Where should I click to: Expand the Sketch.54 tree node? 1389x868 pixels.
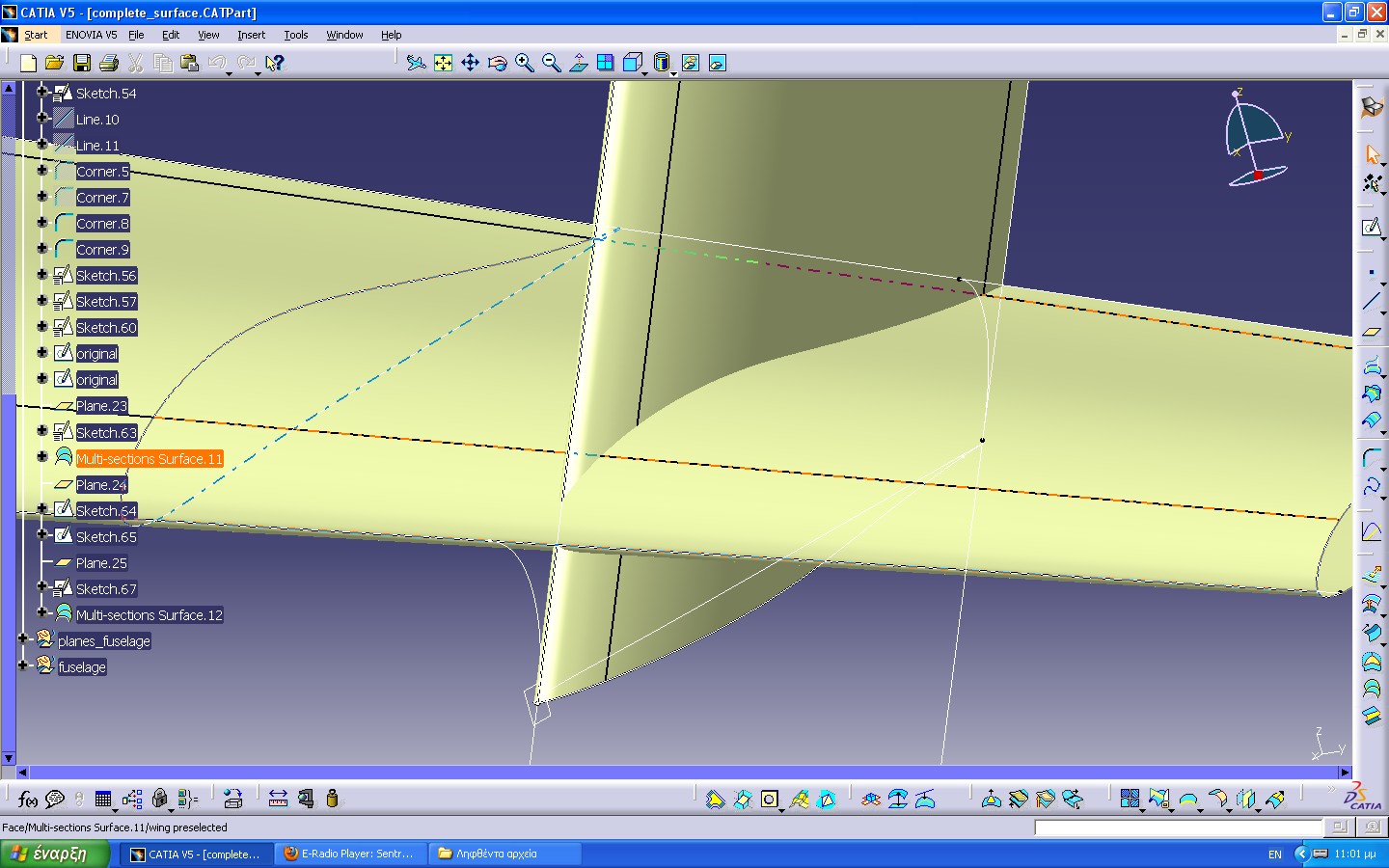click(41, 92)
